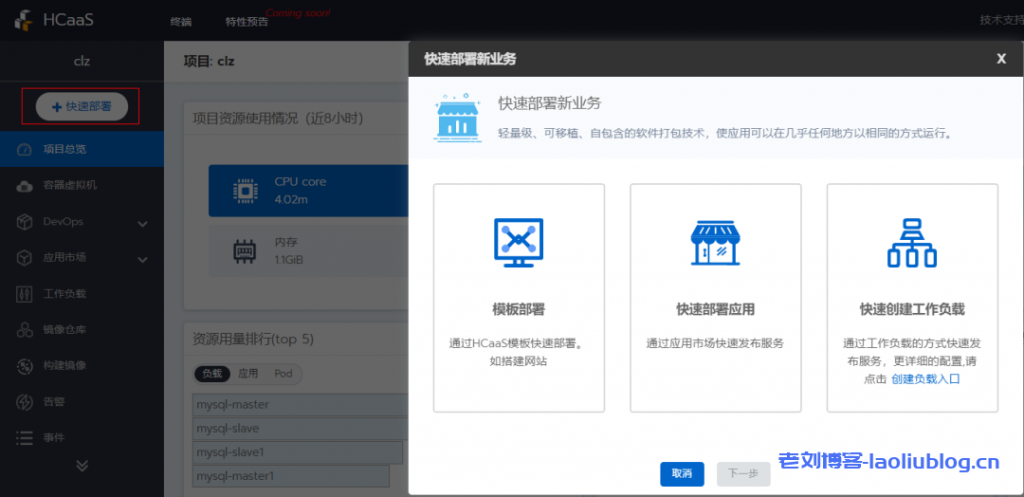This screenshot has width=1024, height=497.
Task: Select the 快速部署应用 storefront icon
Action: point(715,243)
